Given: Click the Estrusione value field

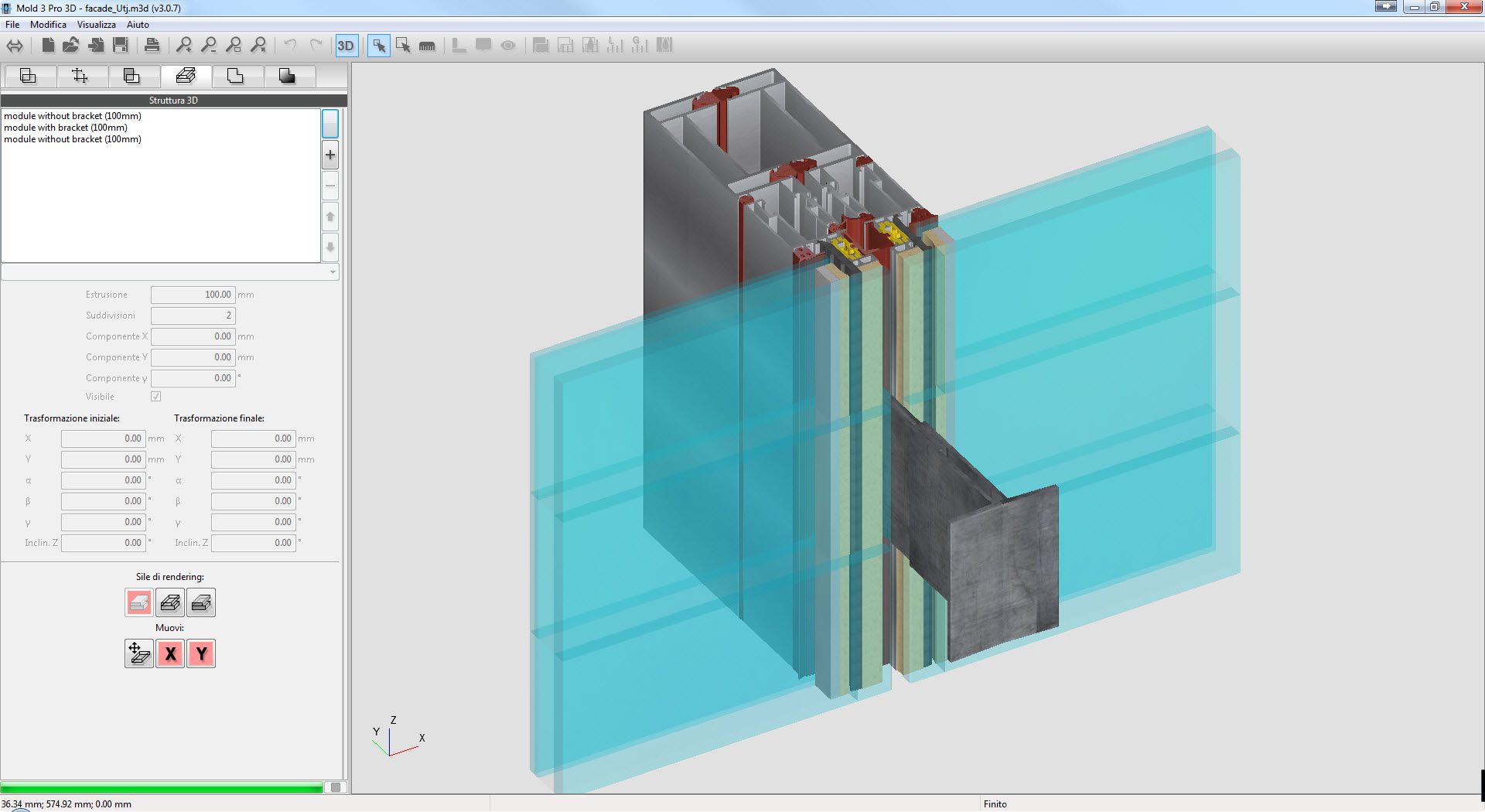Looking at the screenshot, I should (x=193, y=295).
